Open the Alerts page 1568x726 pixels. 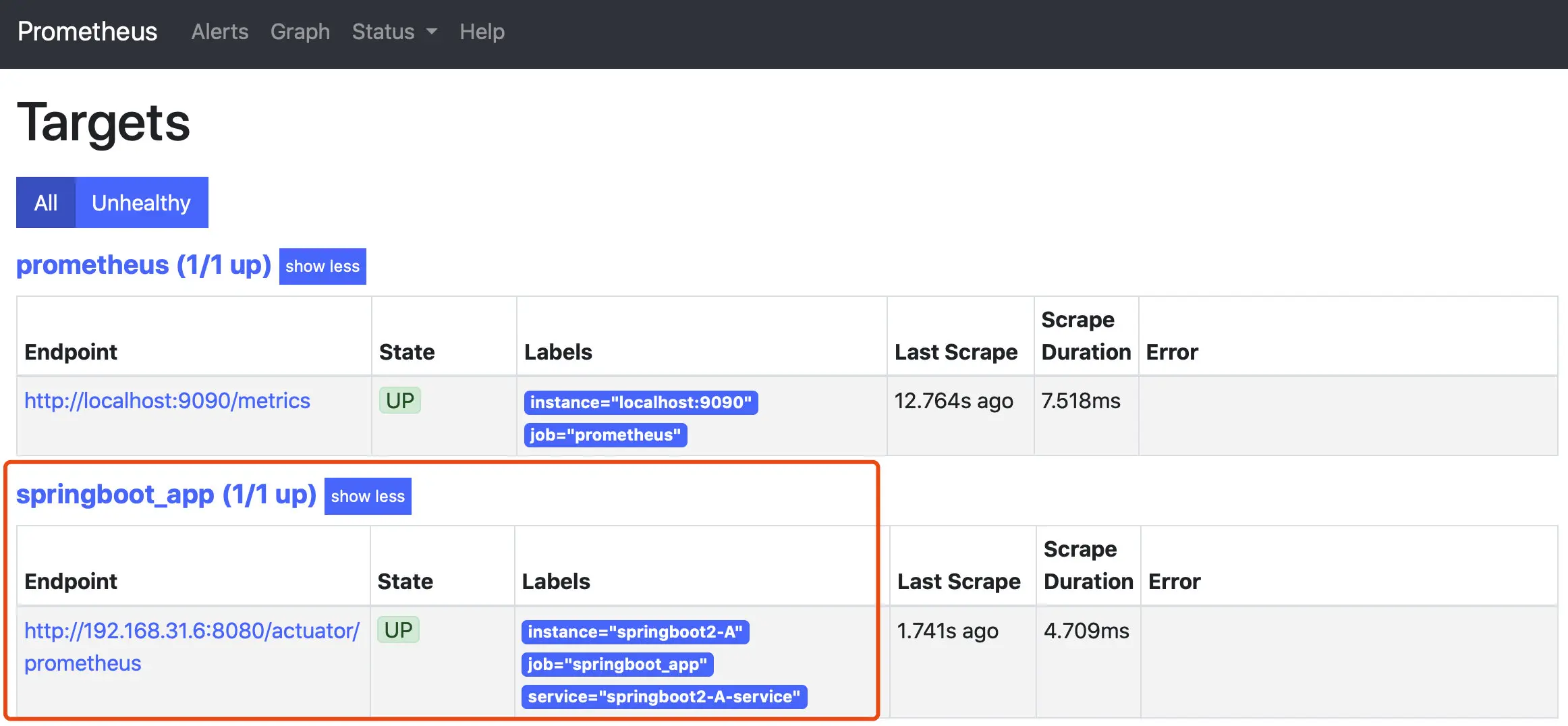point(219,32)
